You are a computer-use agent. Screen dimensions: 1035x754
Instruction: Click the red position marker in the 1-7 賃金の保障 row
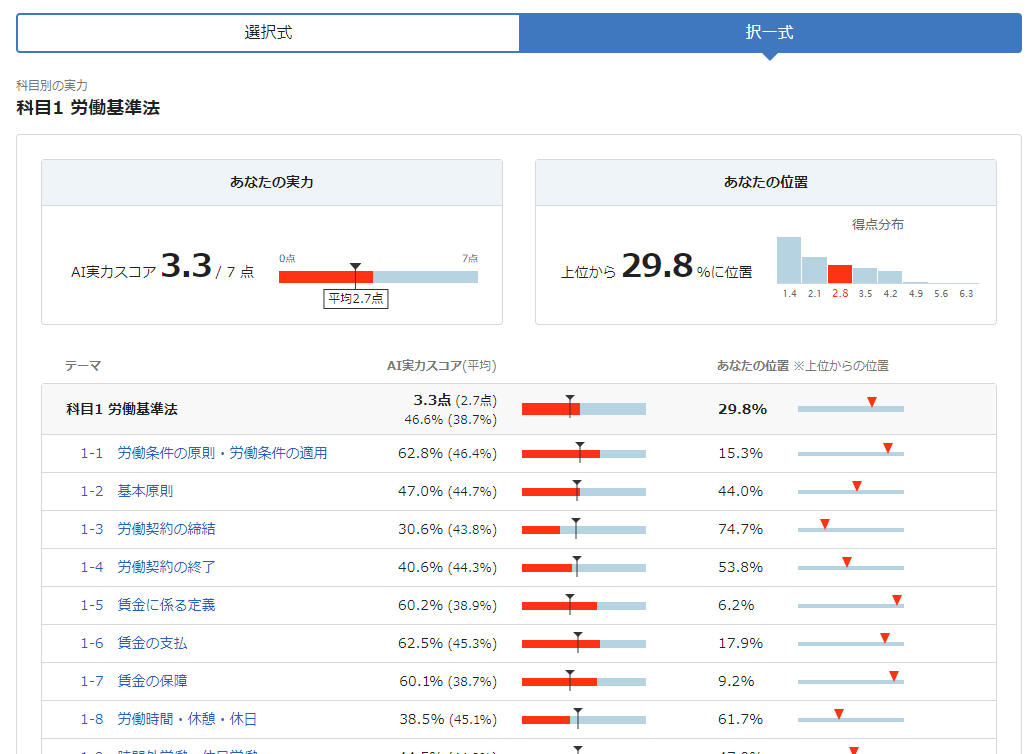894,675
